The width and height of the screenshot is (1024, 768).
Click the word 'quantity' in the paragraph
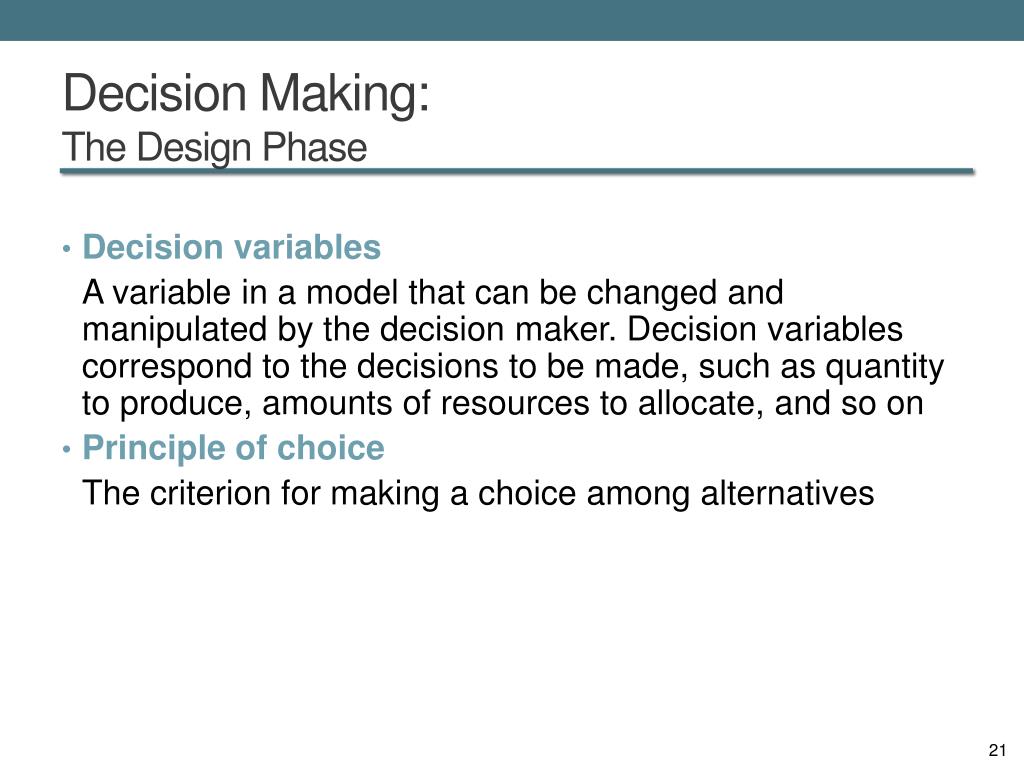click(x=885, y=368)
